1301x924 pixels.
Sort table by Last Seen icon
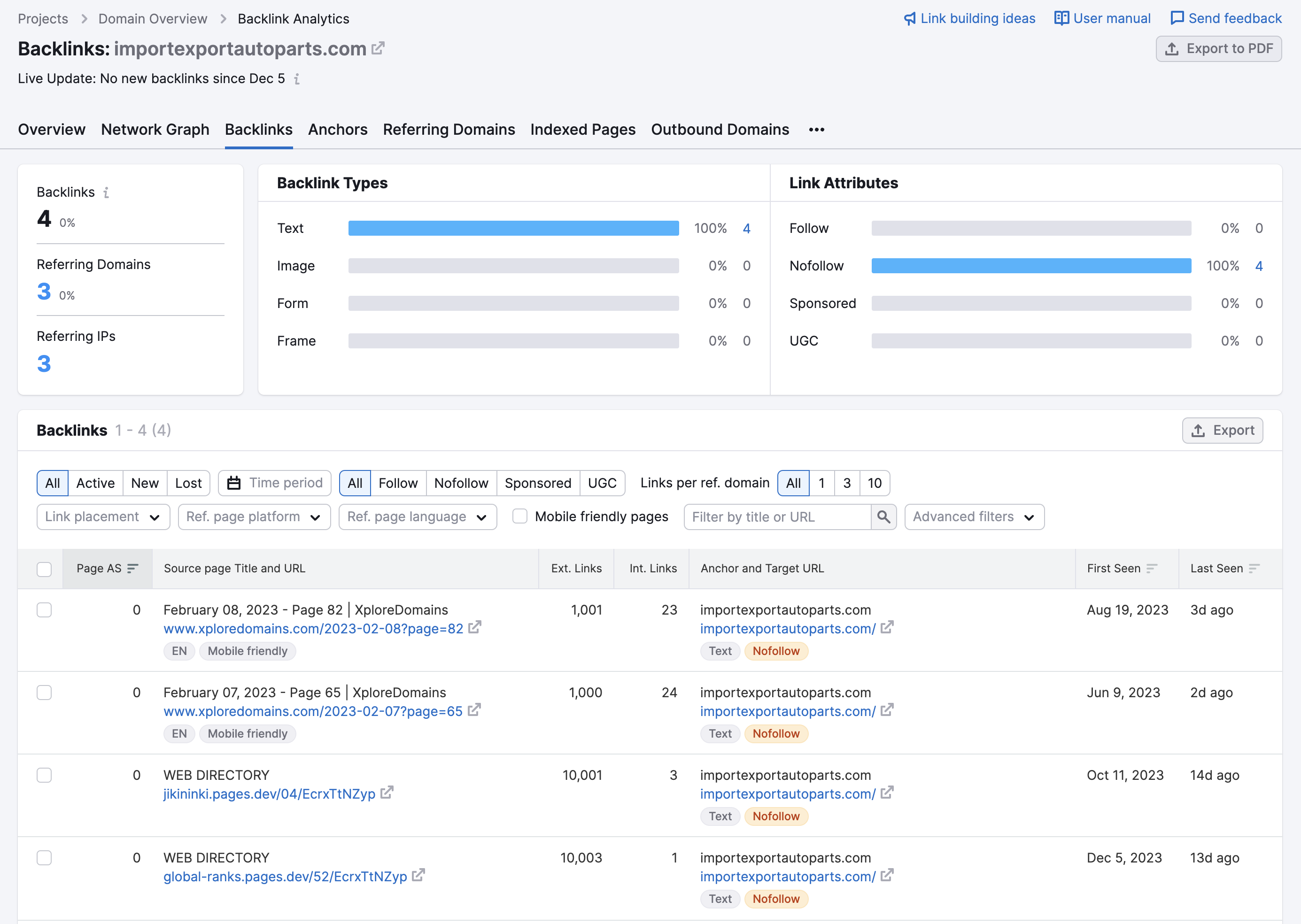[x=1255, y=569]
